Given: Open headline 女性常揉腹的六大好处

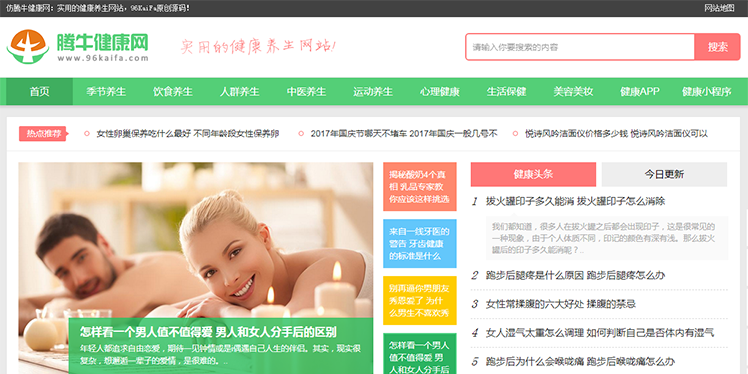Looking at the screenshot, I should 561,304.
